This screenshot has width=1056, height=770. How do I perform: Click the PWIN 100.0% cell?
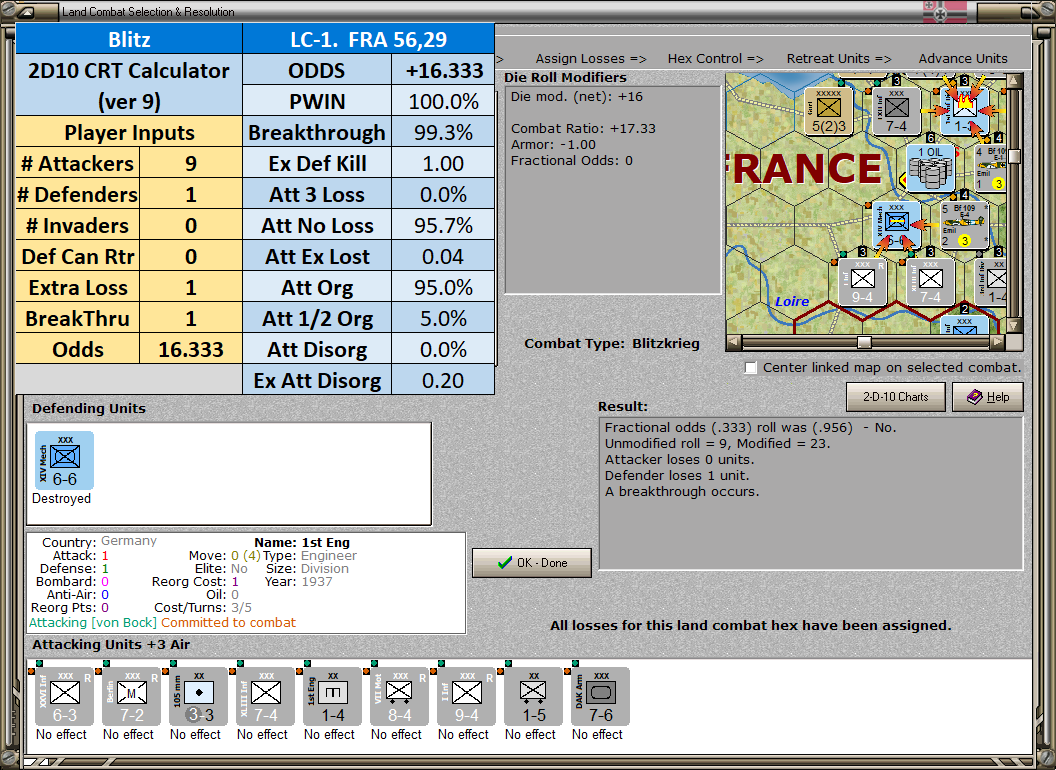tap(443, 102)
